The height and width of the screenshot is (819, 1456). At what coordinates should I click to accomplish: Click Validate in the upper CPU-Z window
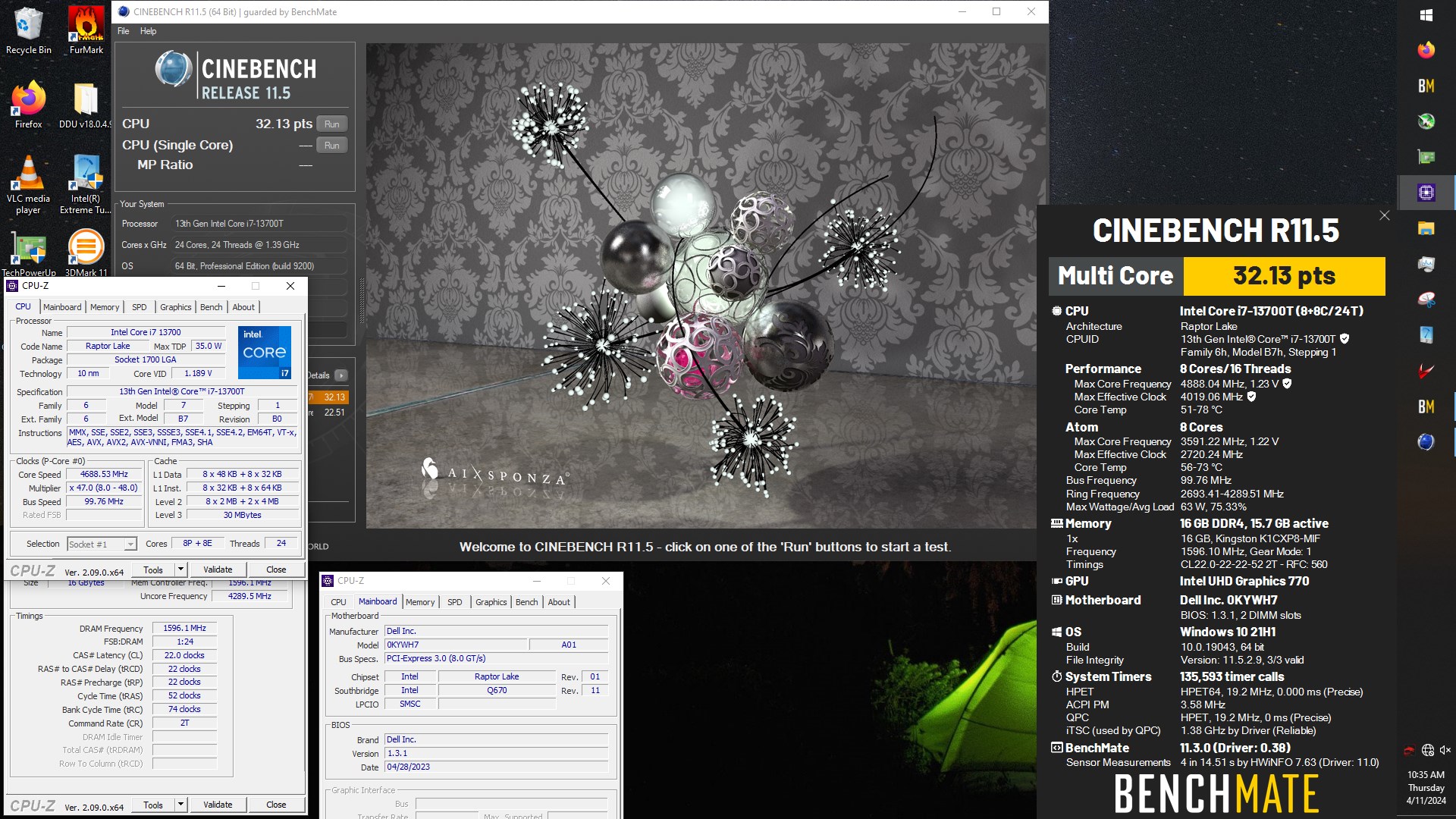pyautogui.click(x=218, y=570)
